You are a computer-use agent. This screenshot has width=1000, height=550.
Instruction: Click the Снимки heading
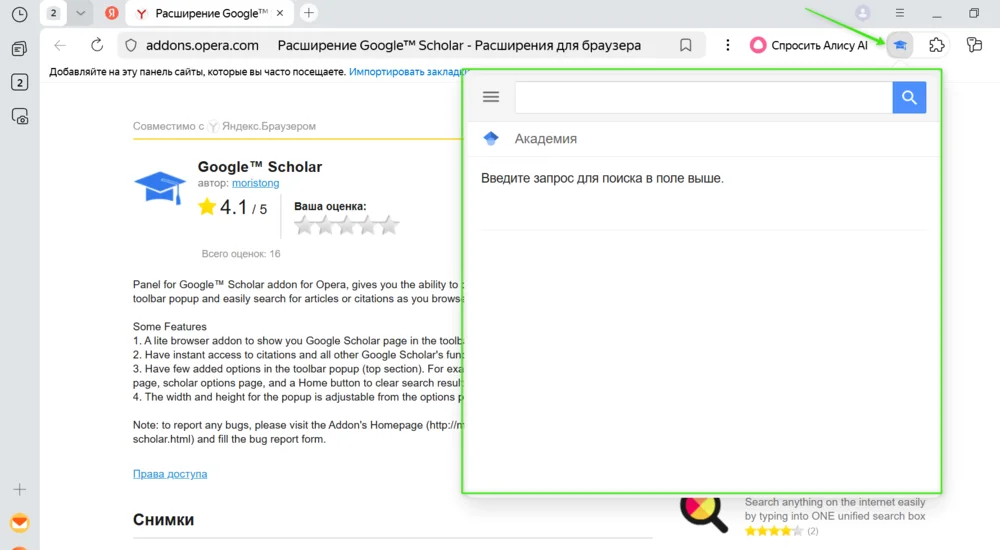(x=163, y=519)
